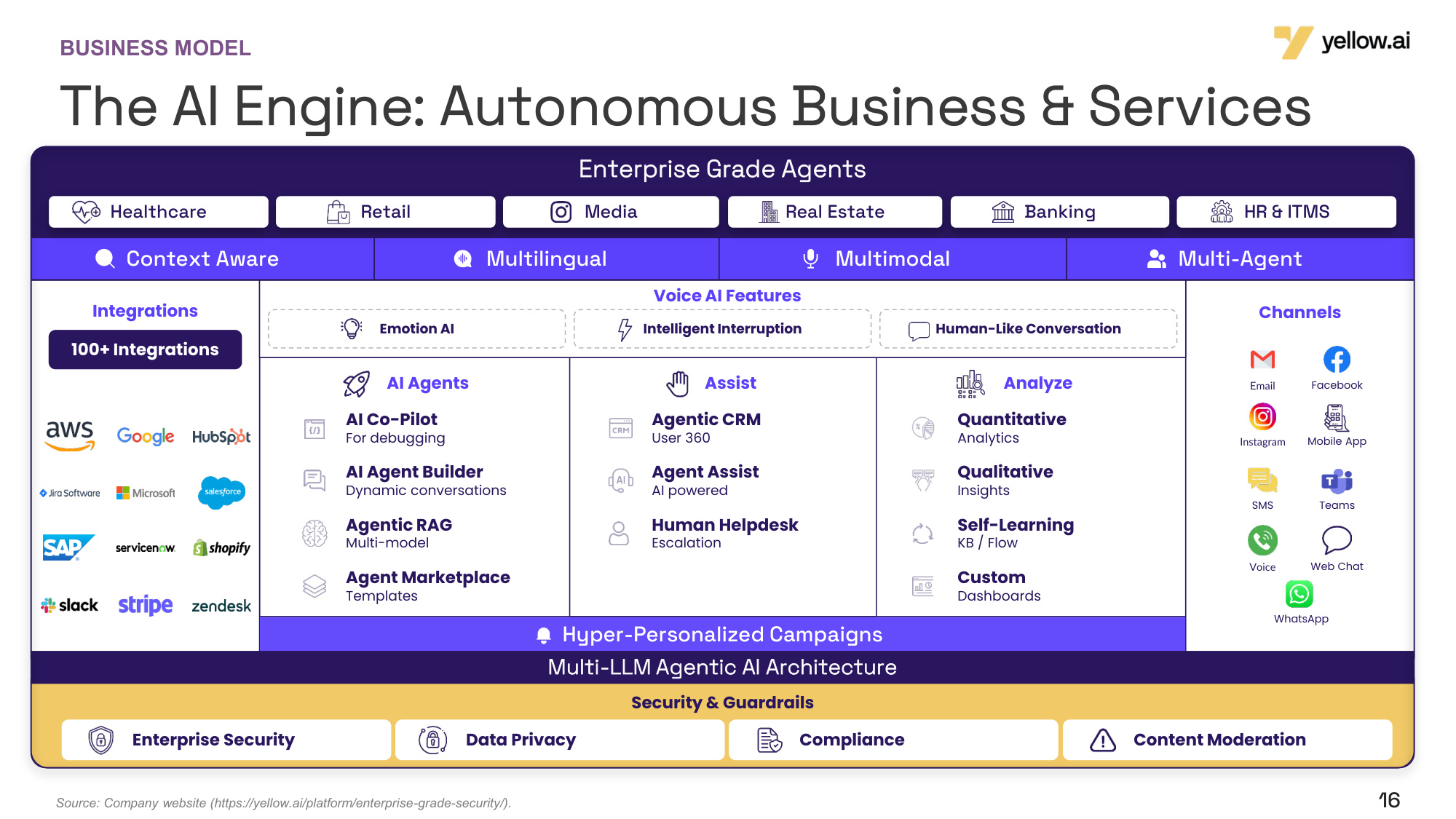The image size is (1456, 819).
Task: Click the Gmail Email channel icon
Action: 1262,360
